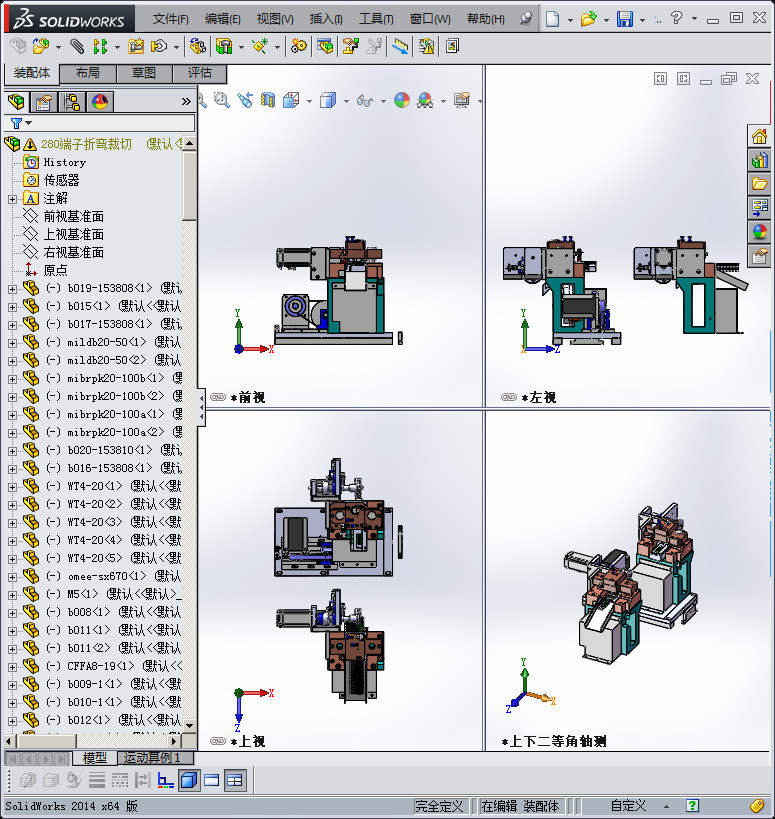Click the question mark help icon in title bar

pos(676,18)
